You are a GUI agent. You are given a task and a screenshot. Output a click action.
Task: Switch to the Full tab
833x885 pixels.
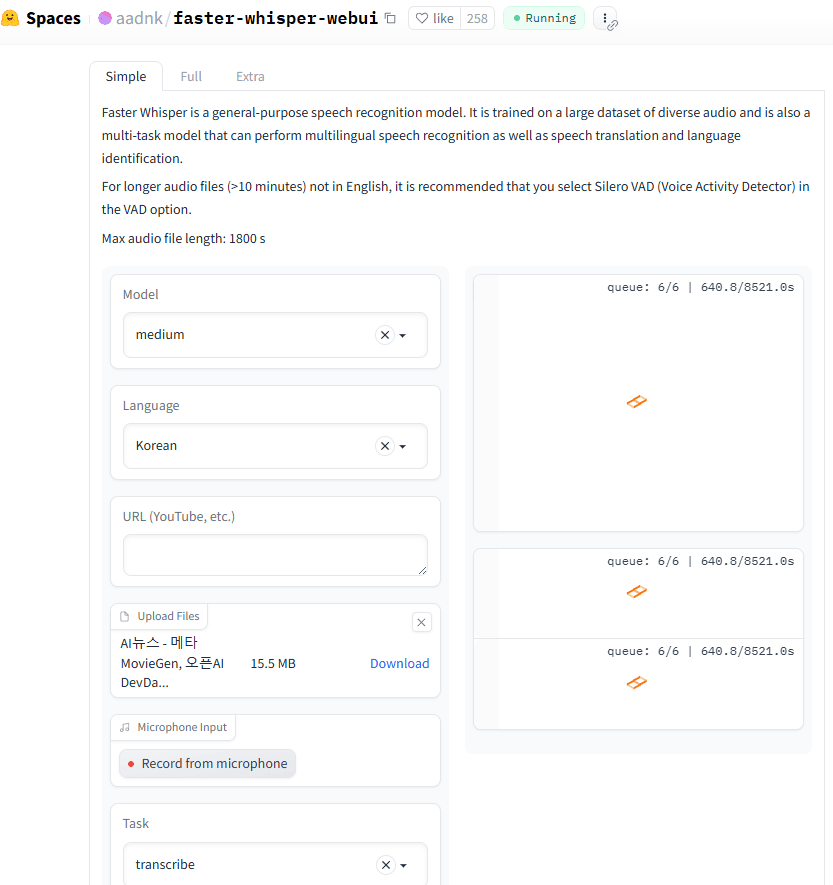[x=191, y=76]
